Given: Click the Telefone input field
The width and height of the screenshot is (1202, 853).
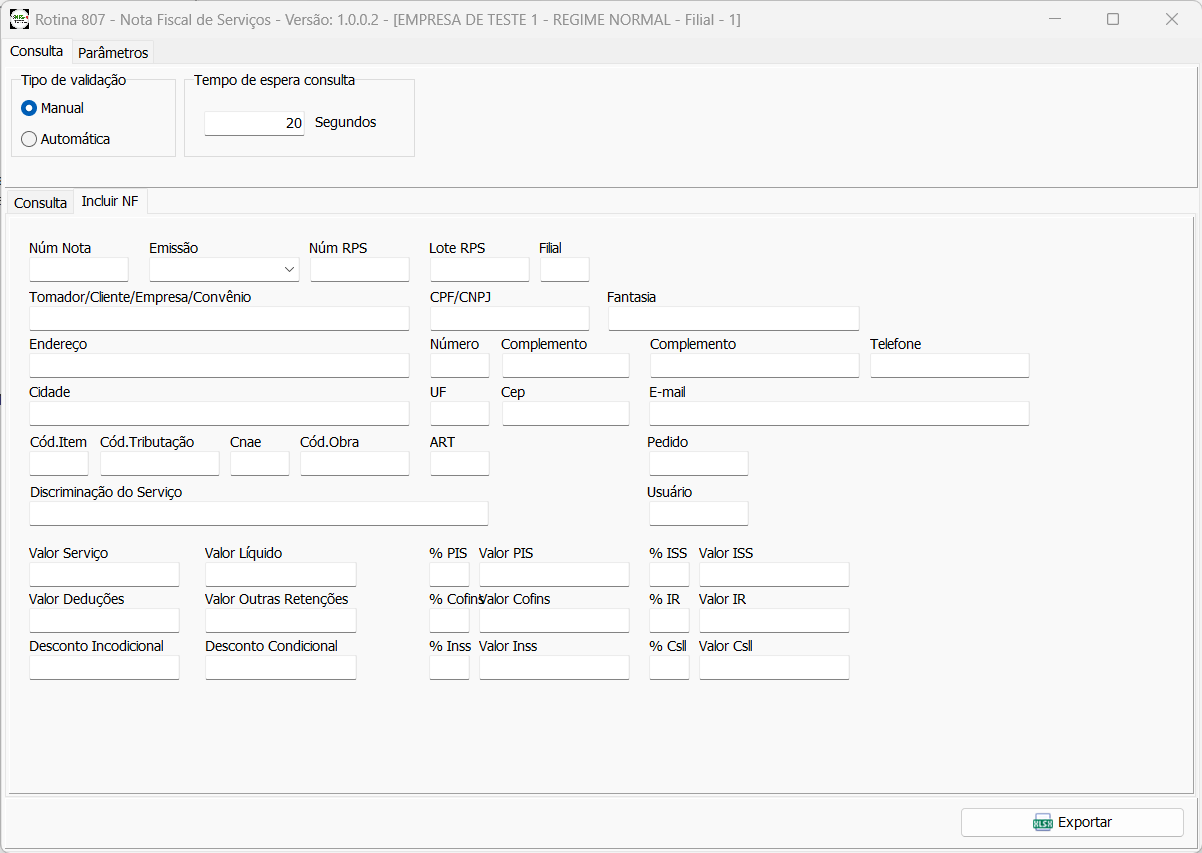Looking at the screenshot, I should click(949, 366).
